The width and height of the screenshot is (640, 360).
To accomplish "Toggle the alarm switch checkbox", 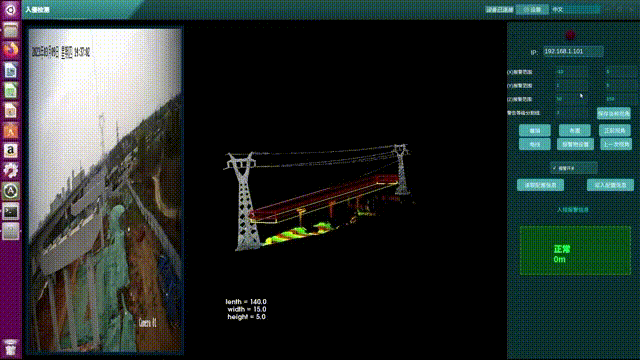I will [x=573, y=168].
